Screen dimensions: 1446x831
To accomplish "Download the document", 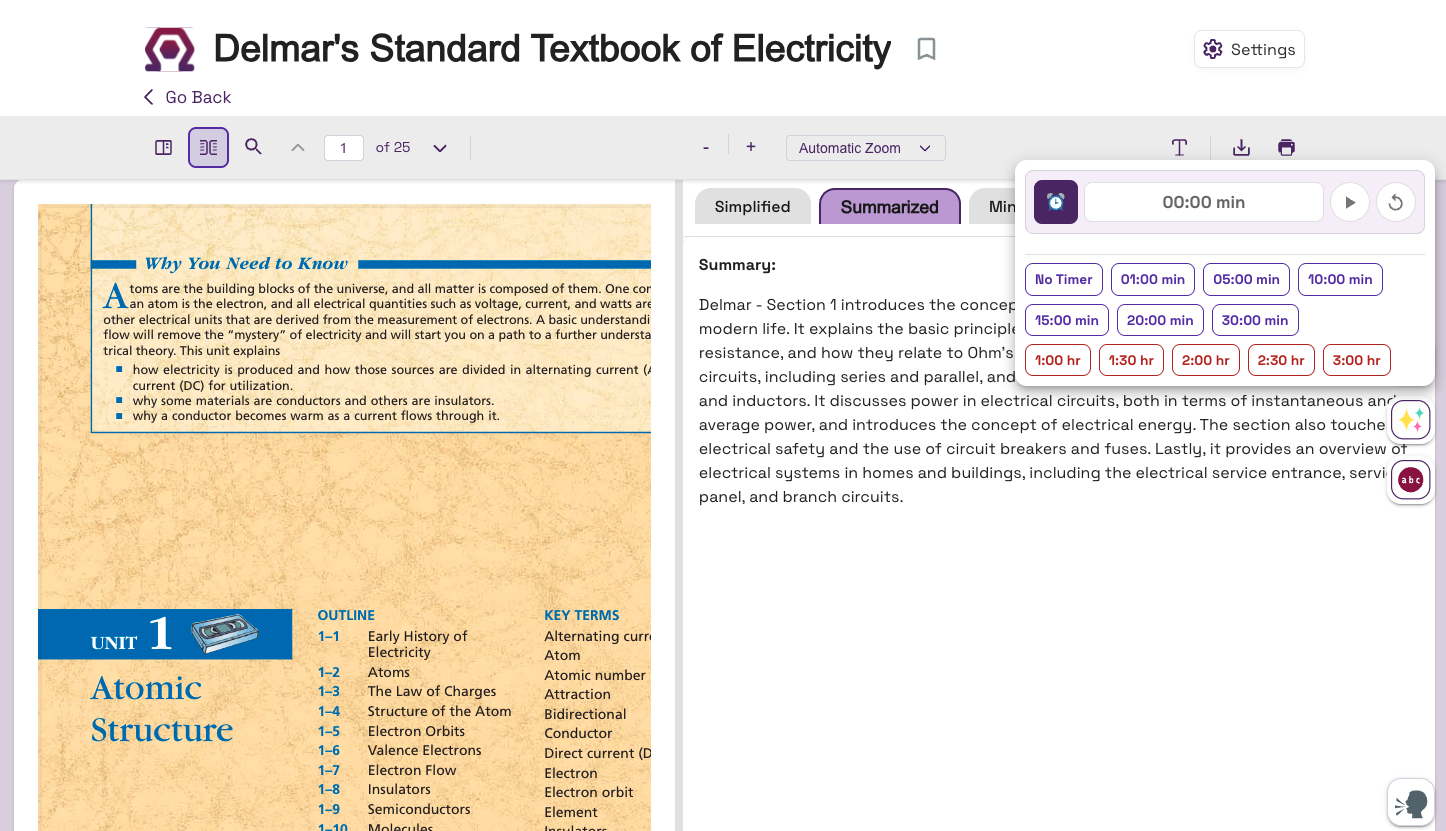I will point(1241,148).
